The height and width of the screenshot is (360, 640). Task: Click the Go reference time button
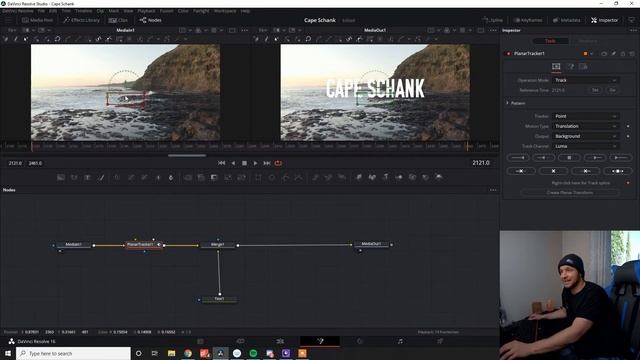612,90
